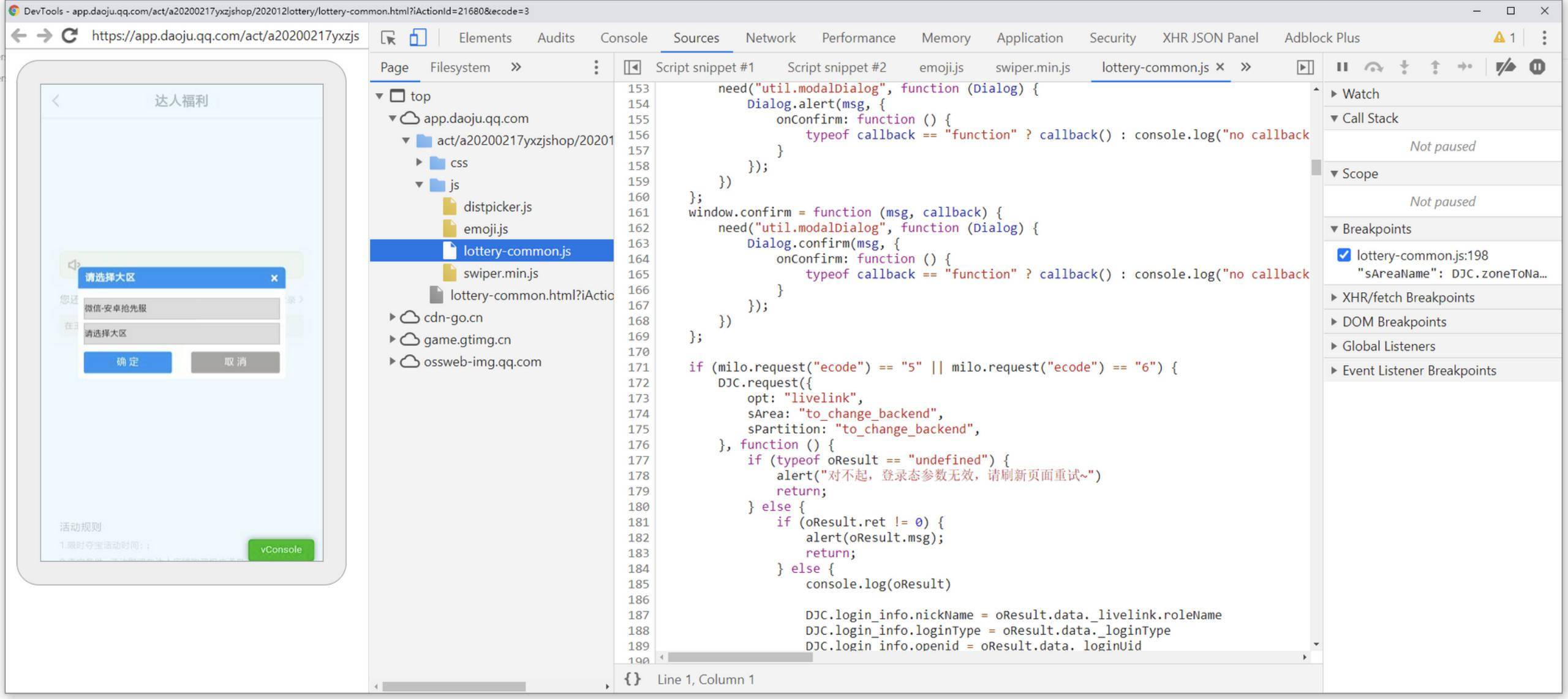Click the pause/resume debugger icon
Screen dimensions: 1568x699
pyautogui.click(x=1343, y=67)
